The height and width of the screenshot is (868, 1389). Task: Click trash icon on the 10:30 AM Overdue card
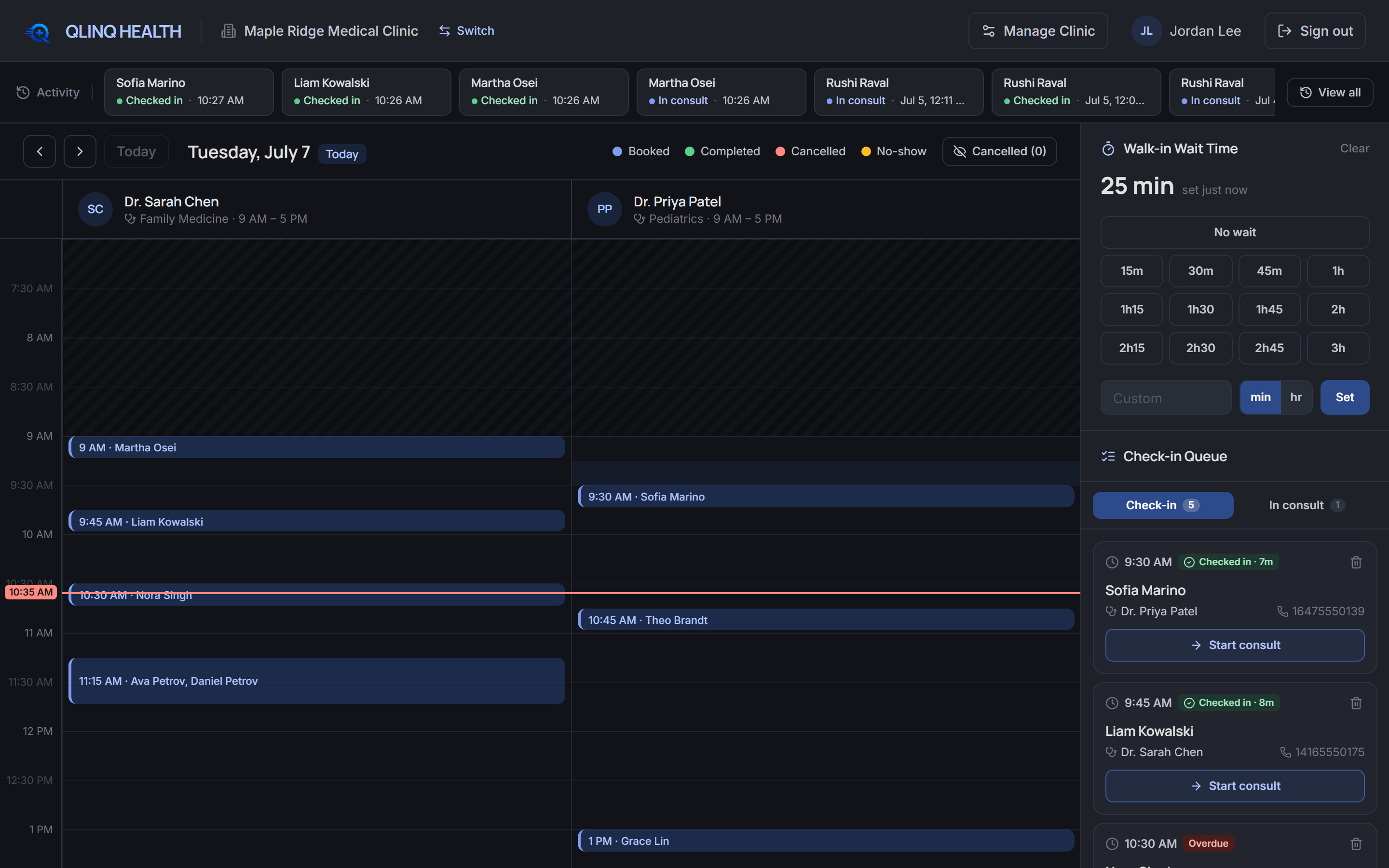tap(1356, 843)
